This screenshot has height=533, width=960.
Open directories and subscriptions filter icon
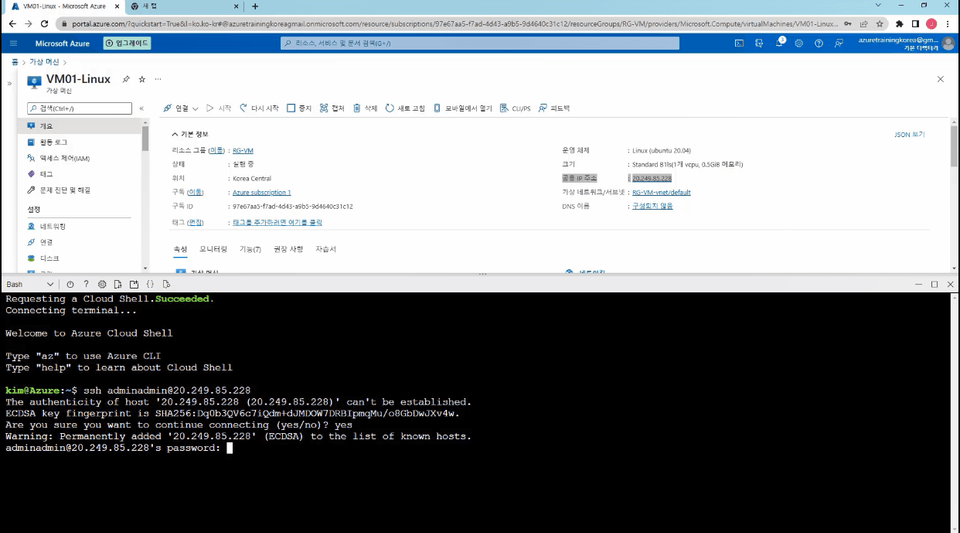click(759, 43)
